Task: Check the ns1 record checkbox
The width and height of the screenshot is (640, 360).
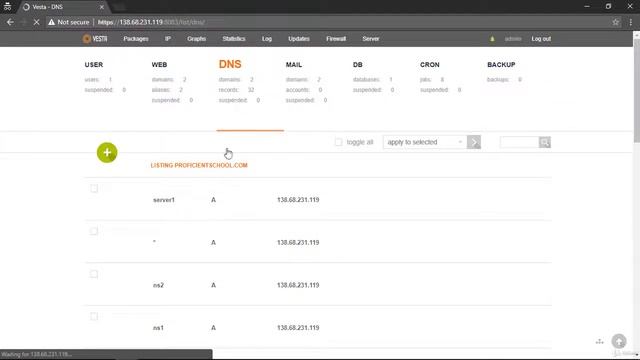Action: (x=94, y=316)
